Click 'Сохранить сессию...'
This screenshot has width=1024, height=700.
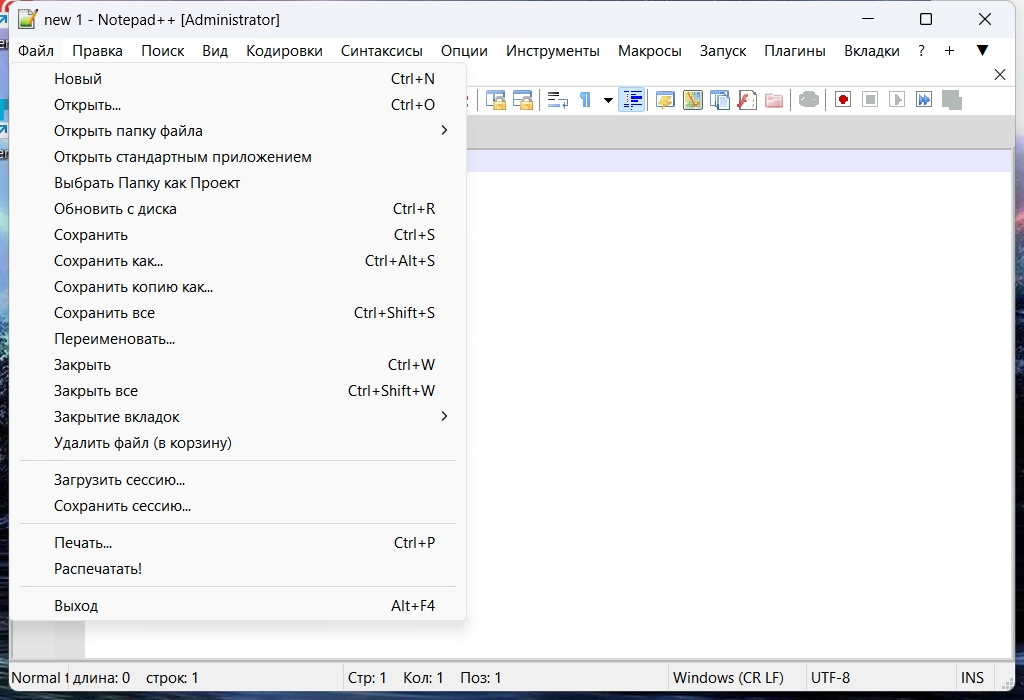click(x=238, y=507)
